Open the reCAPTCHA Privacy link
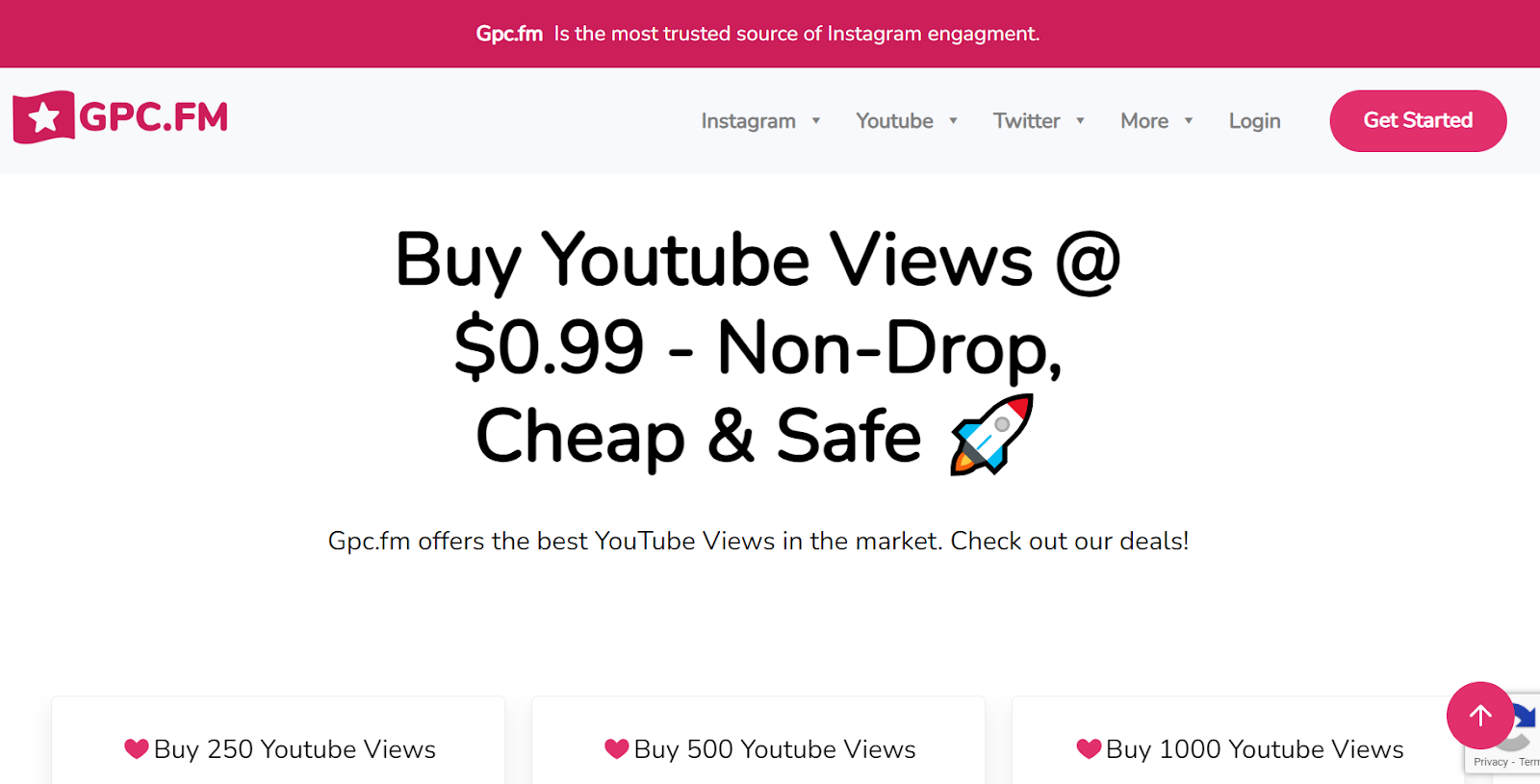Viewport: 1540px width, 784px height. pos(1490,762)
